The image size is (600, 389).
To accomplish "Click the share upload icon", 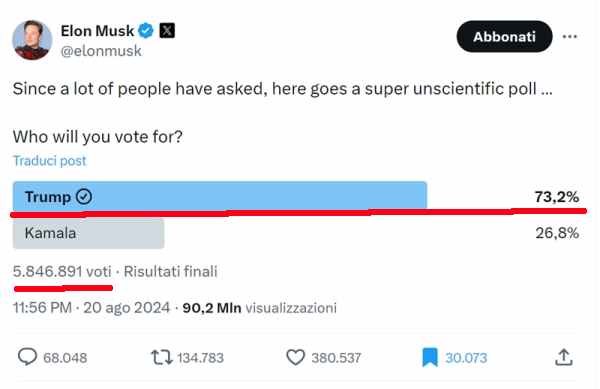I will click(x=564, y=357).
